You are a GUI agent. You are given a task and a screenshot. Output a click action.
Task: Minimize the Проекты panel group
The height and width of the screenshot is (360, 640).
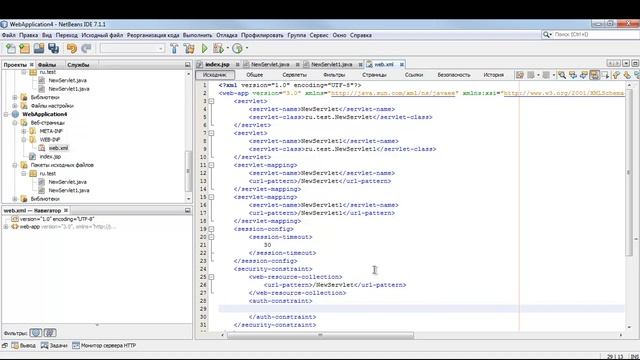(188, 65)
